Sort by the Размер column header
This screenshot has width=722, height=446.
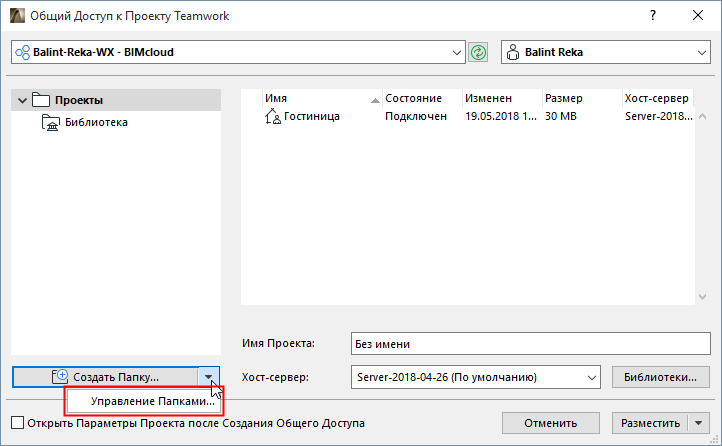pyautogui.click(x=582, y=98)
